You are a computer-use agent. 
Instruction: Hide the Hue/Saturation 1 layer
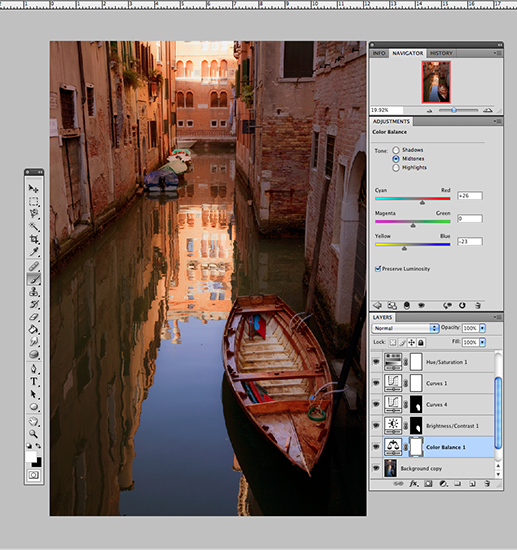[x=376, y=361]
